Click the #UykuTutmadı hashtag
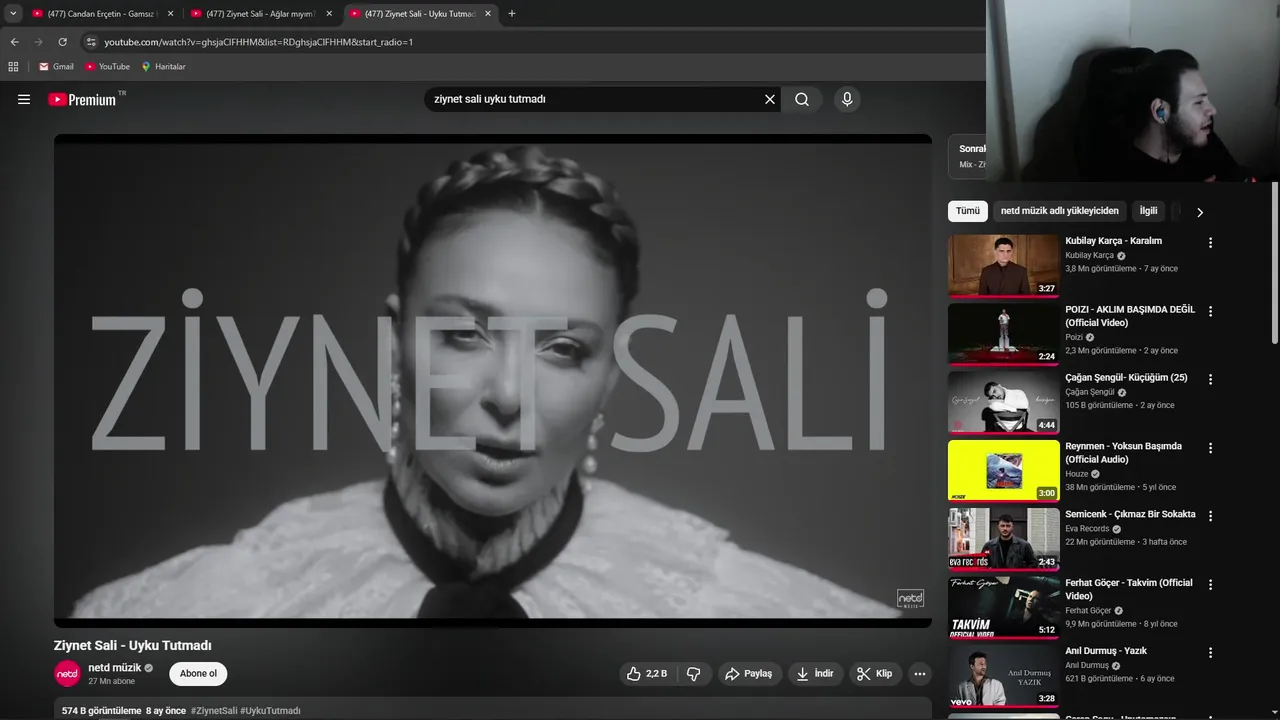 point(270,711)
